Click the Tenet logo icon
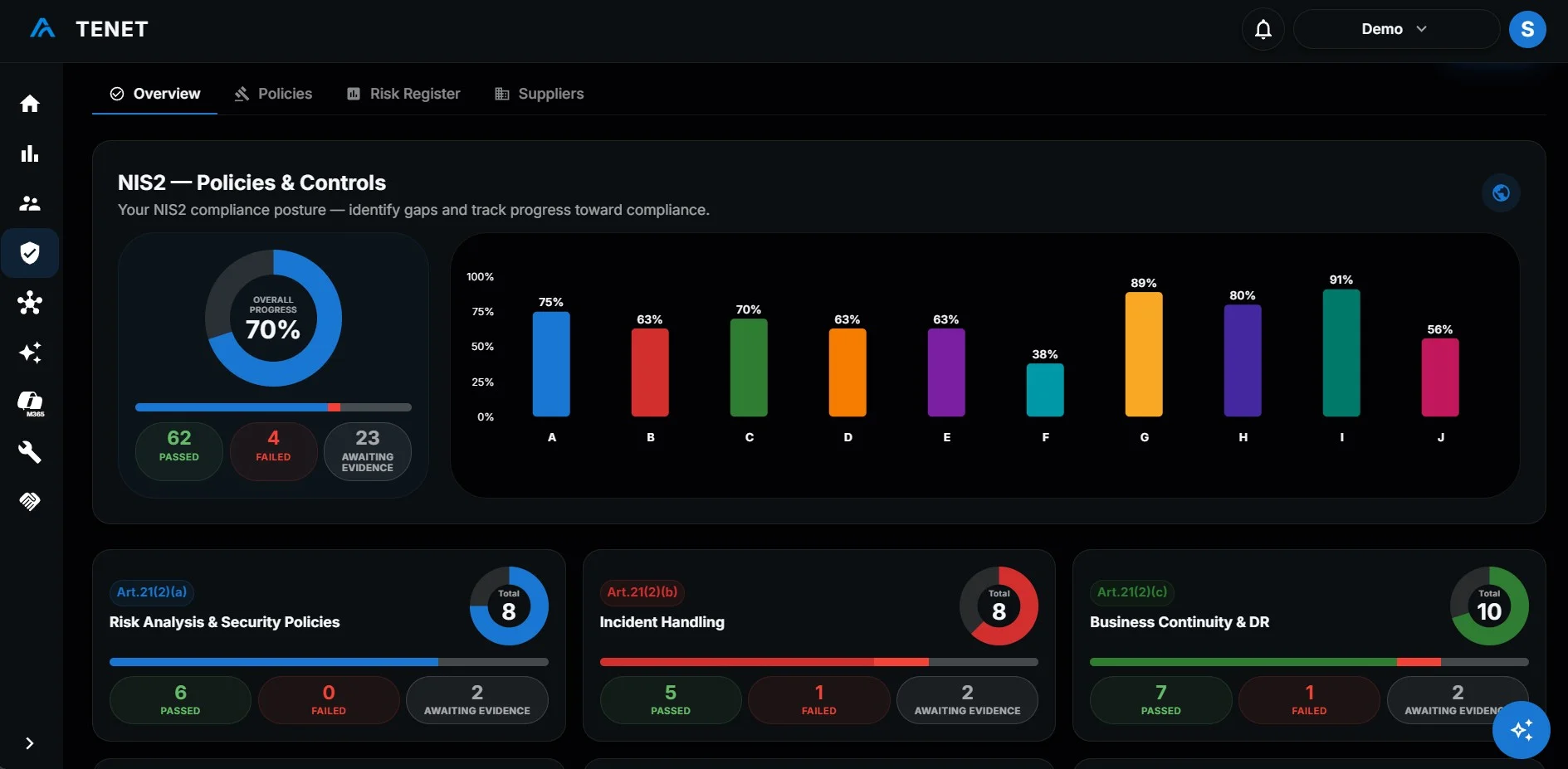Screen dimensions: 1568x769 (x=42, y=29)
